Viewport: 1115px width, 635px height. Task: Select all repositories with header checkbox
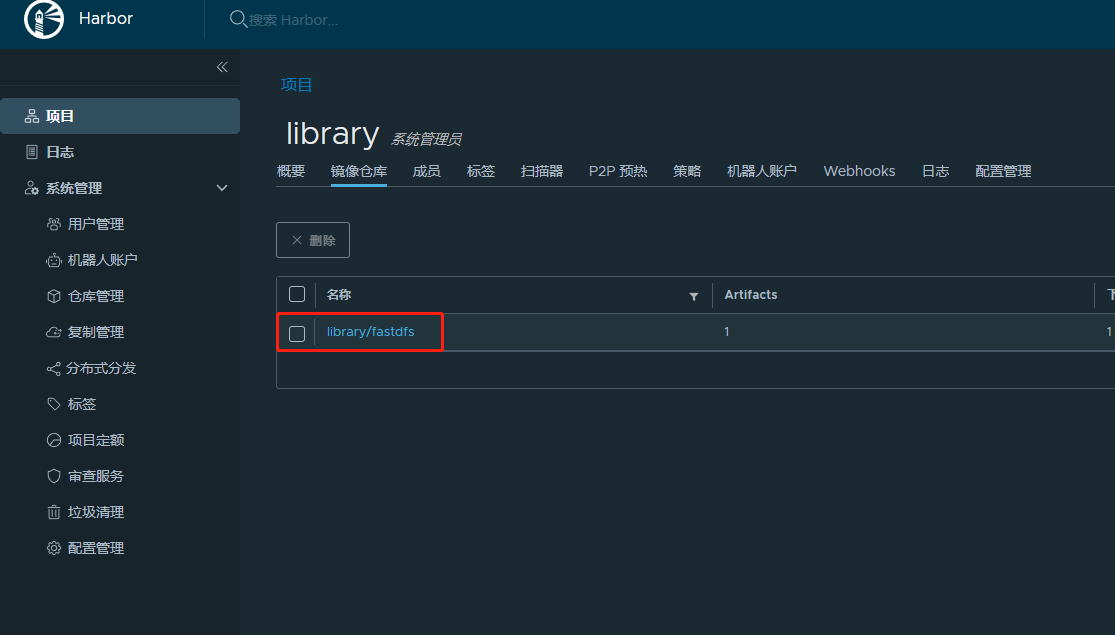click(297, 294)
